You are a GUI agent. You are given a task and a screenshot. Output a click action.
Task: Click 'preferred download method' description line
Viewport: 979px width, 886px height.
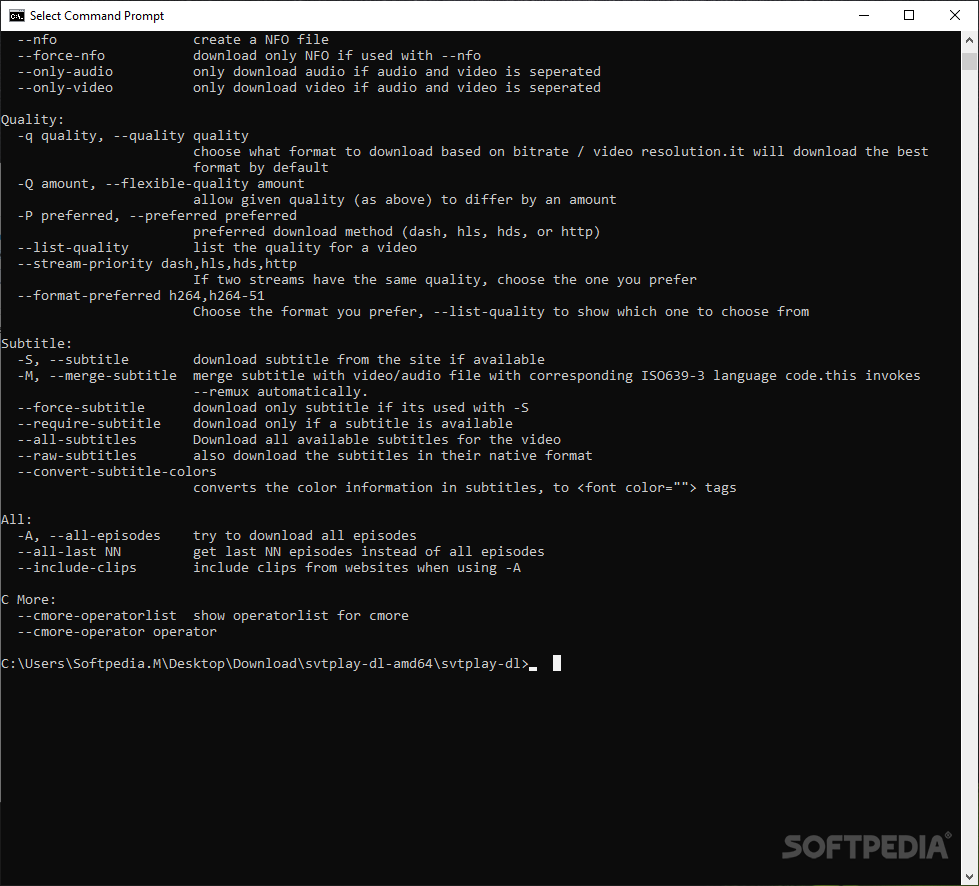(x=396, y=232)
